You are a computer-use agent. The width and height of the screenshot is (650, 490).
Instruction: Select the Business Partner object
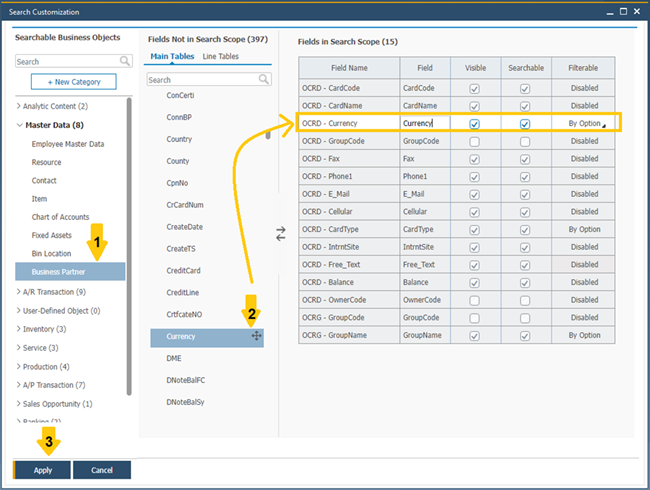70,272
